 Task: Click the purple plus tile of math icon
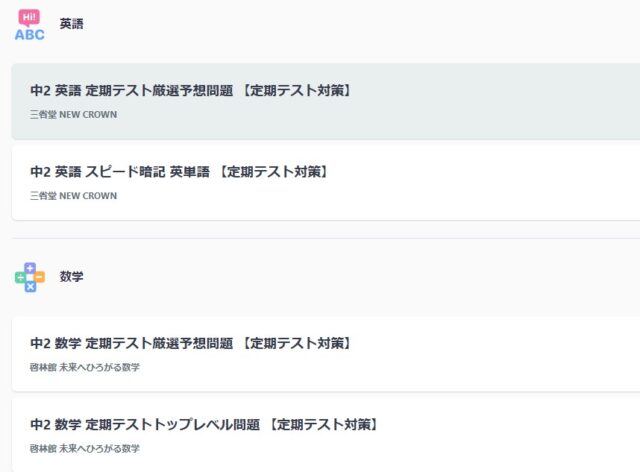point(30,268)
